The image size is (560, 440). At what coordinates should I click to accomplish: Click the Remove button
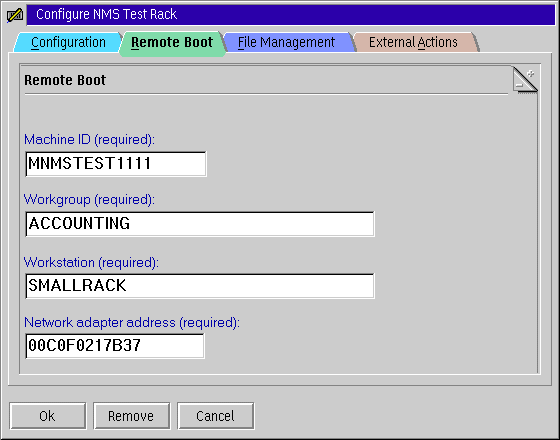coord(131,416)
